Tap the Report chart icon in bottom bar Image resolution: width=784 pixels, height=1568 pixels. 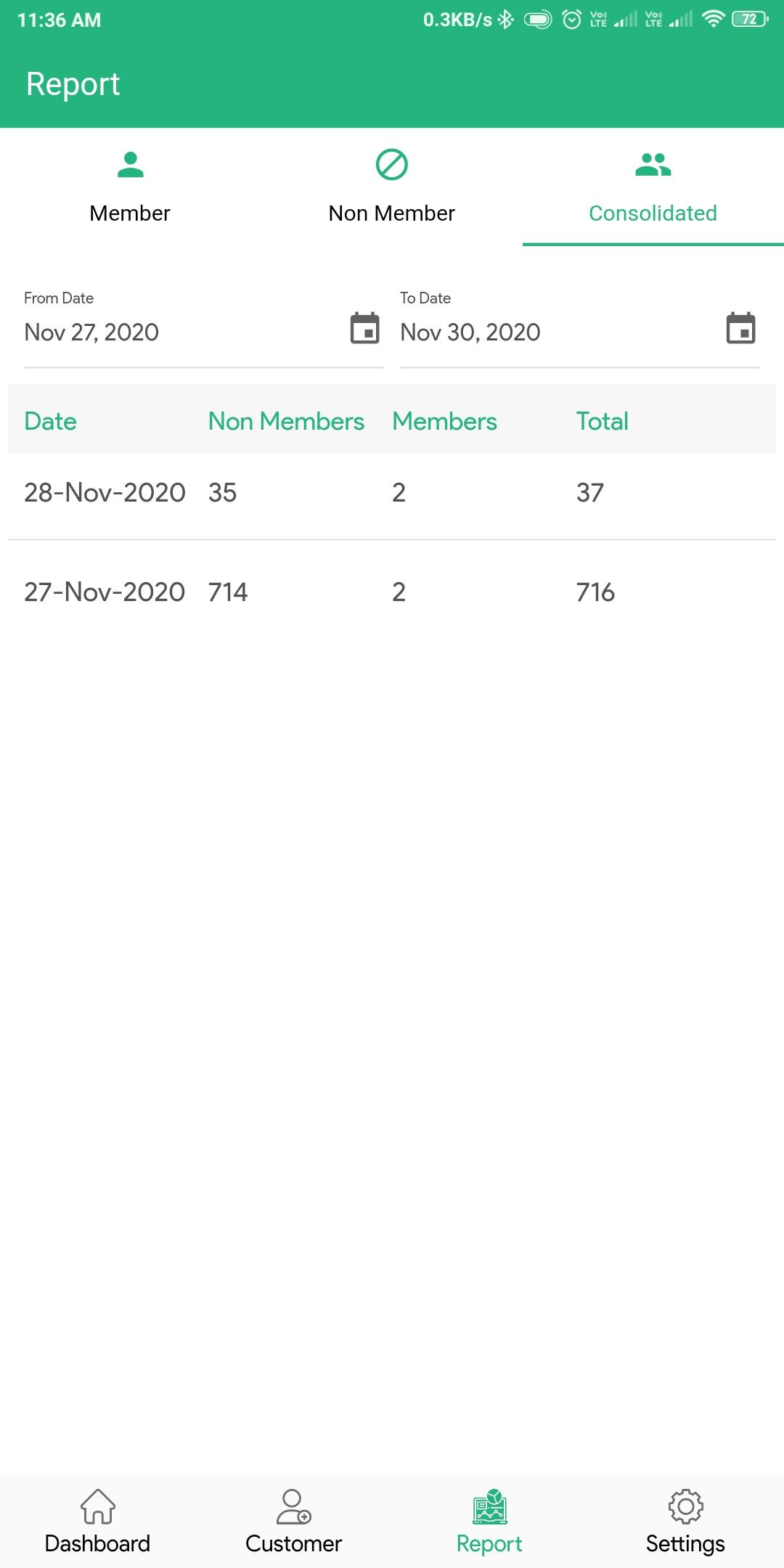pyautogui.click(x=490, y=1506)
